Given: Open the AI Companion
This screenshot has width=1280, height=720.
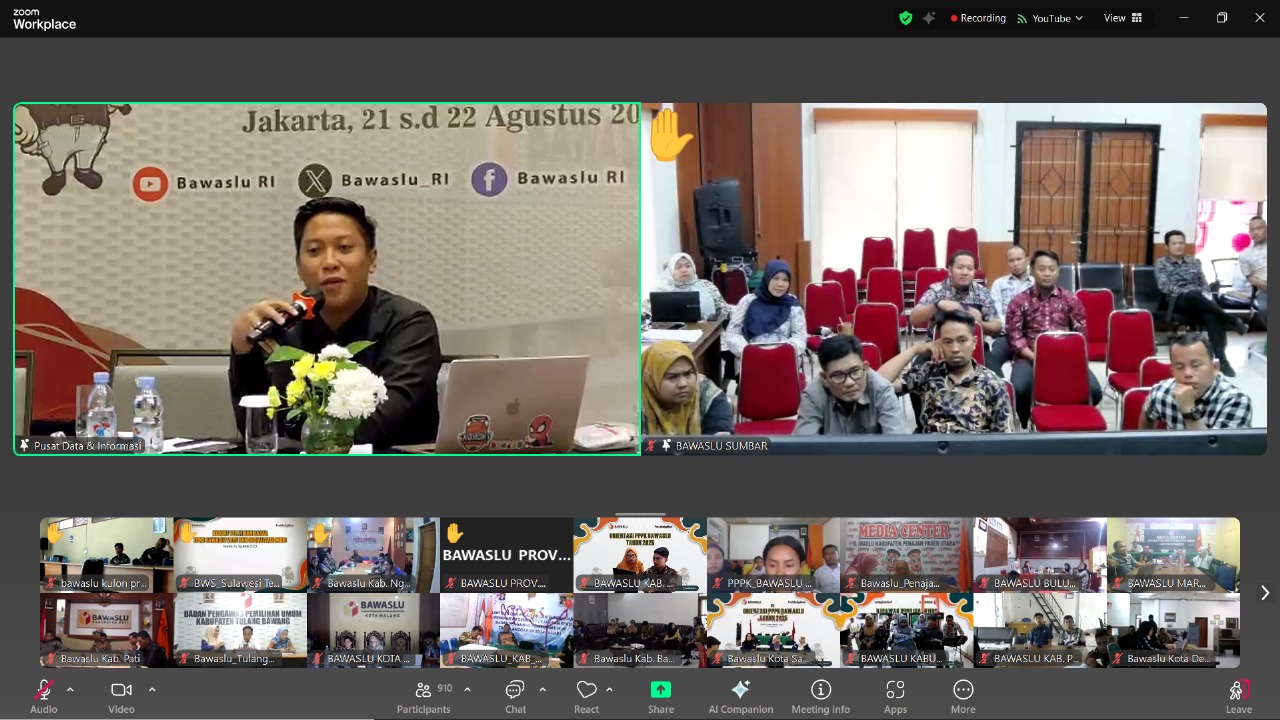Looking at the screenshot, I should pos(740,696).
